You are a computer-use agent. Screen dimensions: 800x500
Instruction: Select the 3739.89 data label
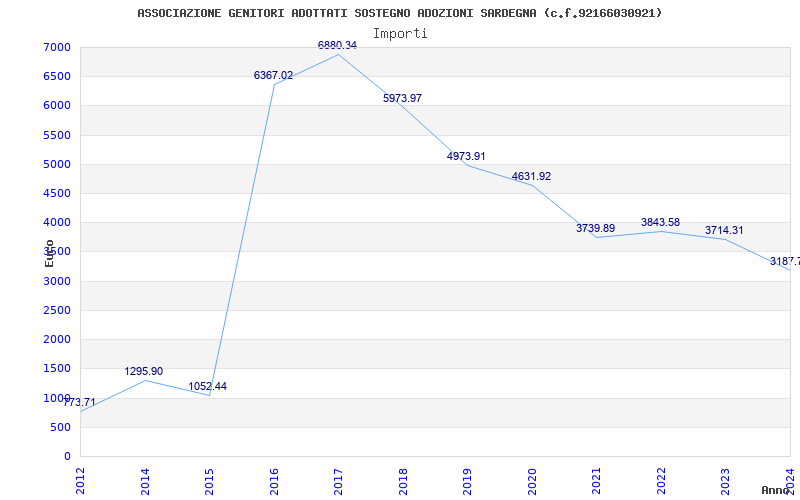tap(595, 229)
